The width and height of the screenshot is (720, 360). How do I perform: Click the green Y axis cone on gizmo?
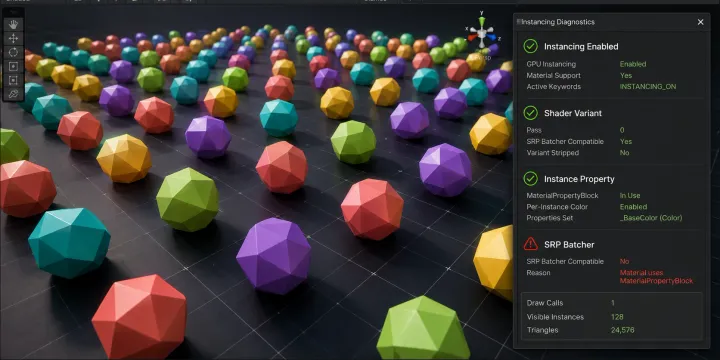482,22
